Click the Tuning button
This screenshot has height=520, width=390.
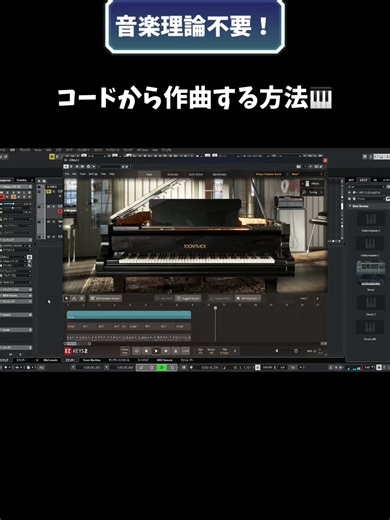pyautogui.click(x=312, y=192)
